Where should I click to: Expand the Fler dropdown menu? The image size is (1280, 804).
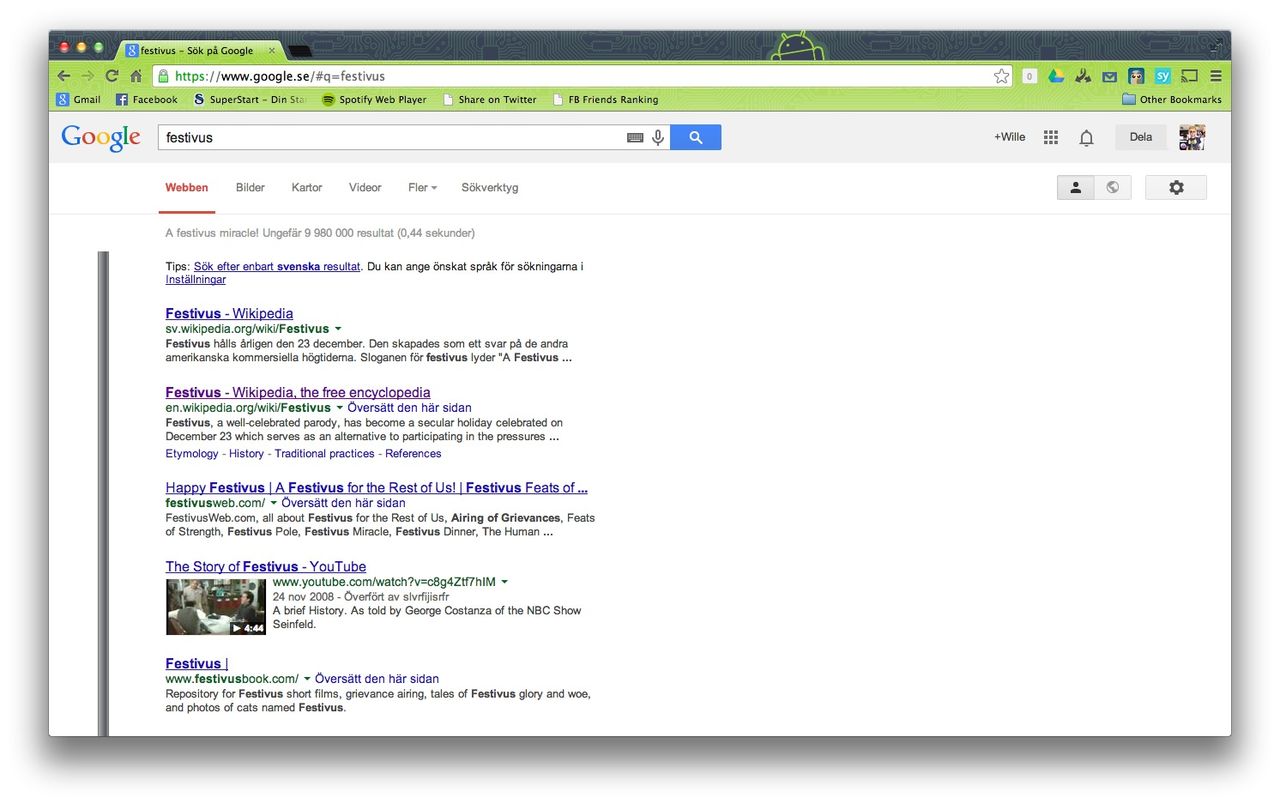[422, 188]
